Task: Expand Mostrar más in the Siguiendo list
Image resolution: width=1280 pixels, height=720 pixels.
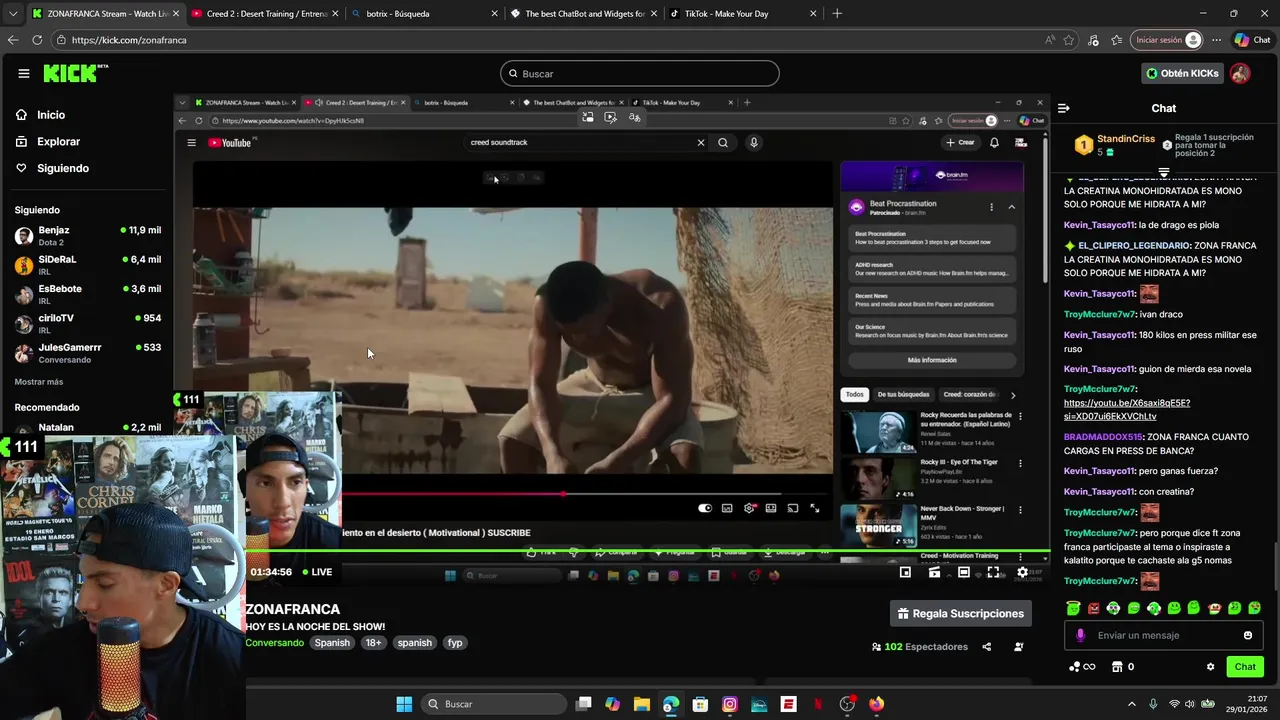Action: (39, 382)
